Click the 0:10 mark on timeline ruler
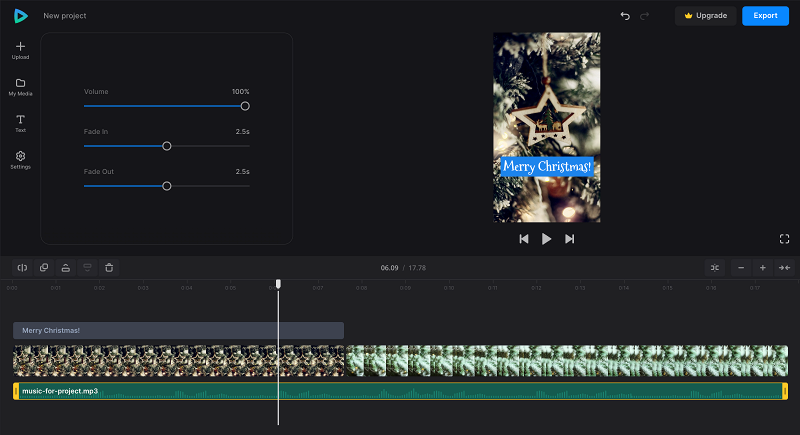The height and width of the screenshot is (435, 800). point(449,288)
